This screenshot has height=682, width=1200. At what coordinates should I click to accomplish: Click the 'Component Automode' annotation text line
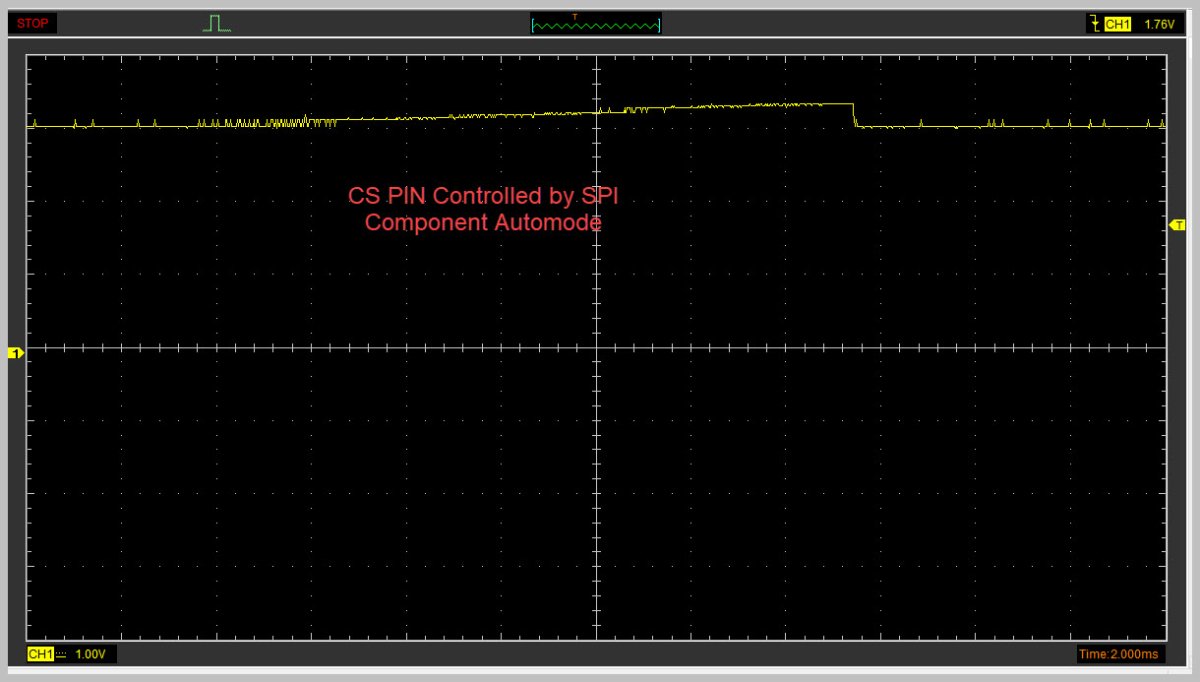[x=483, y=222]
